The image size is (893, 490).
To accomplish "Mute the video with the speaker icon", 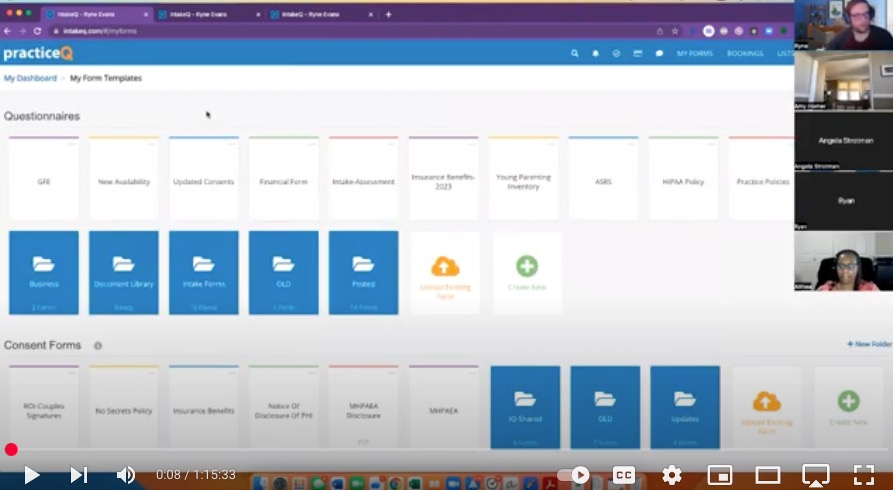I will (126, 475).
